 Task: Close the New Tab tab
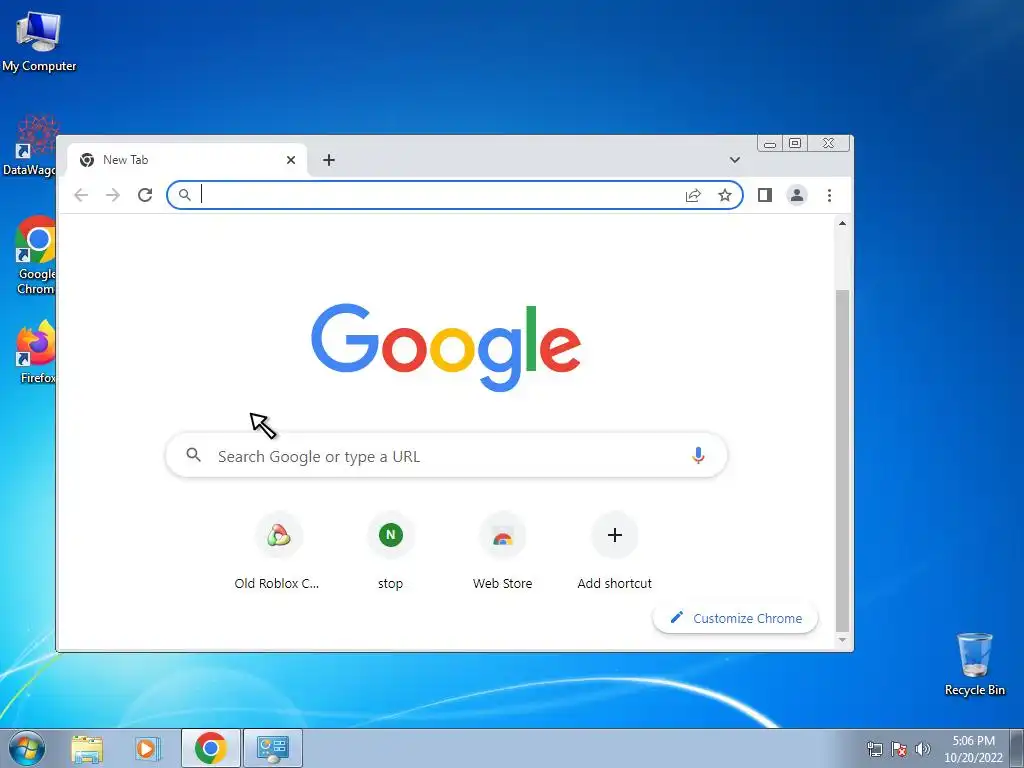pos(291,160)
